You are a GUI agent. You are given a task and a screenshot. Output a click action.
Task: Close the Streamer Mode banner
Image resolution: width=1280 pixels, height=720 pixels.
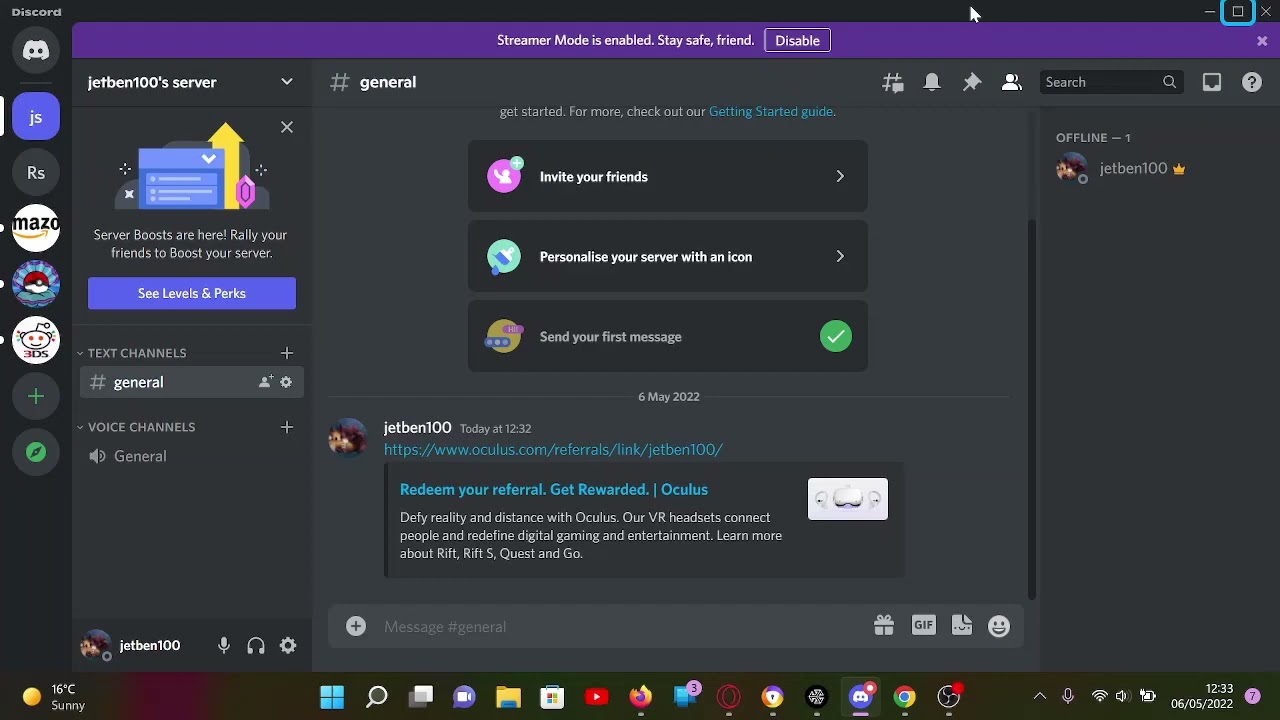pyautogui.click(x=1262, y=41)
